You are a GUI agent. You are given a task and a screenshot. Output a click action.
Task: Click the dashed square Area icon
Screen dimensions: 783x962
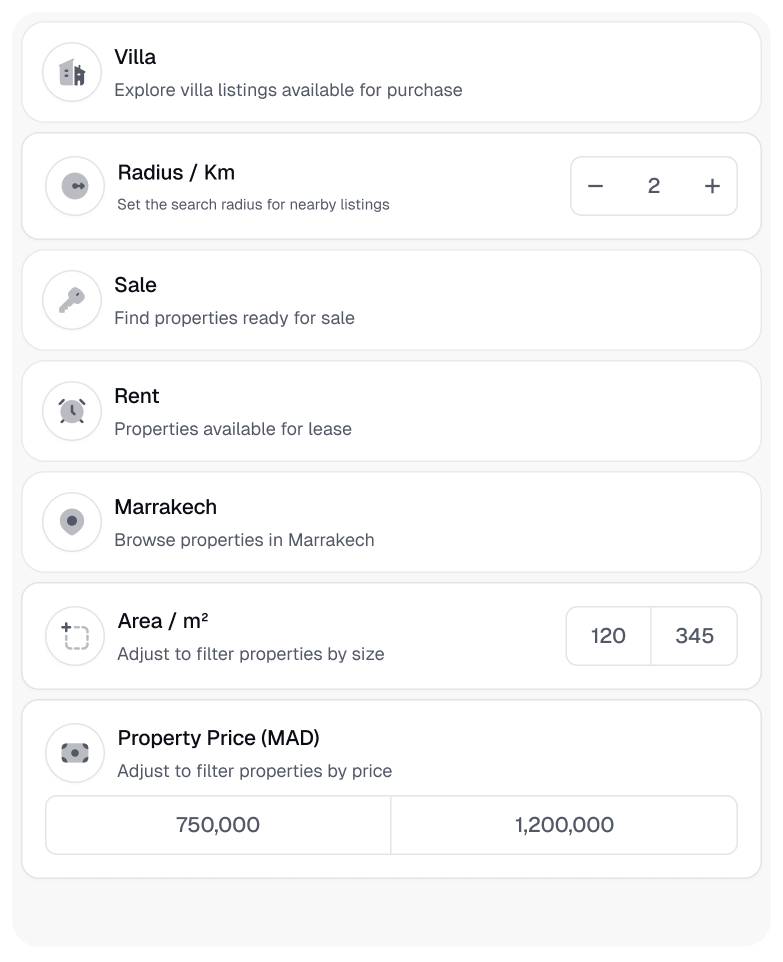pyautogui.click(x=75, y=636)
